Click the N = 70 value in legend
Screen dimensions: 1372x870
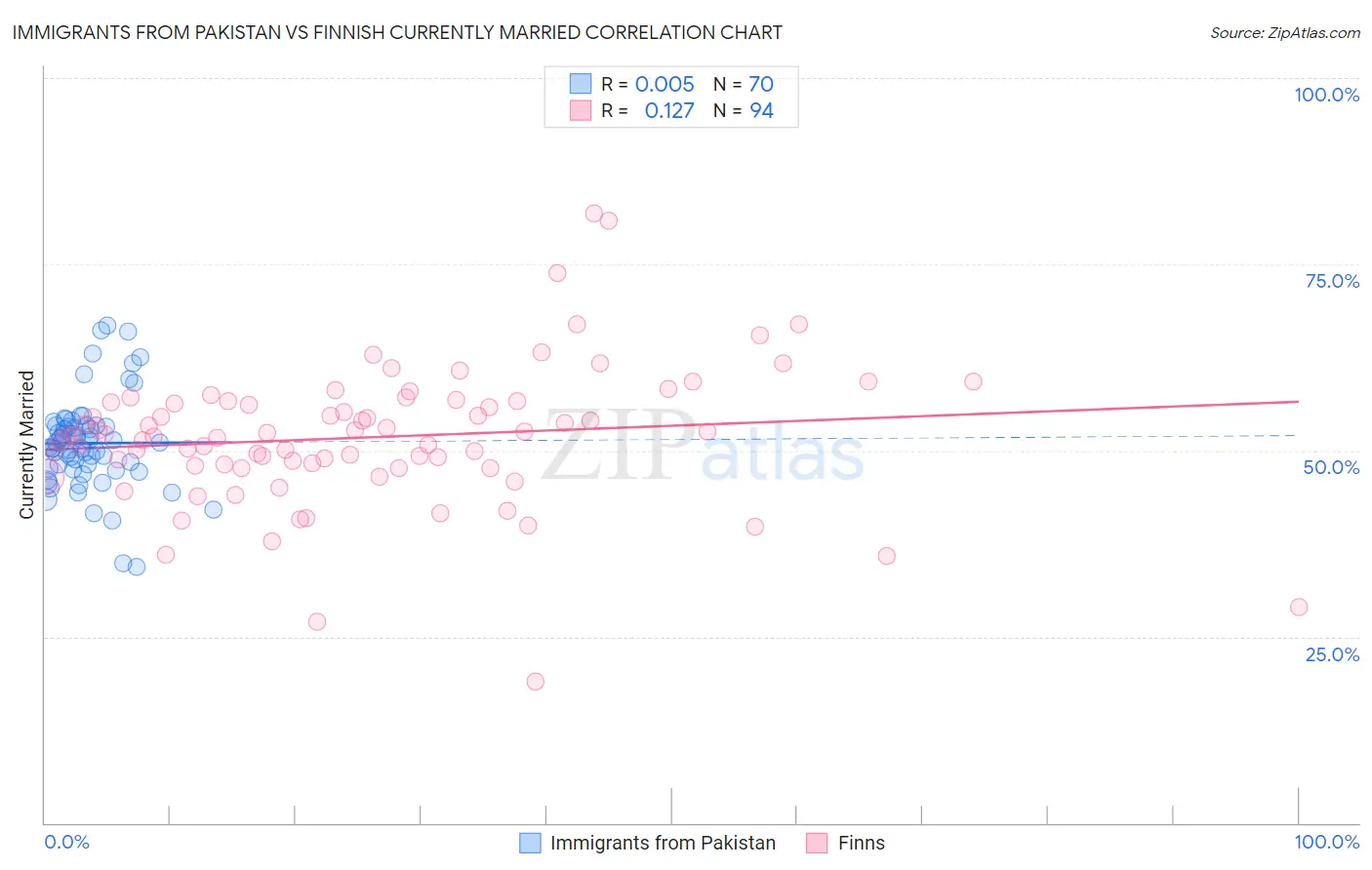point(744,84)
